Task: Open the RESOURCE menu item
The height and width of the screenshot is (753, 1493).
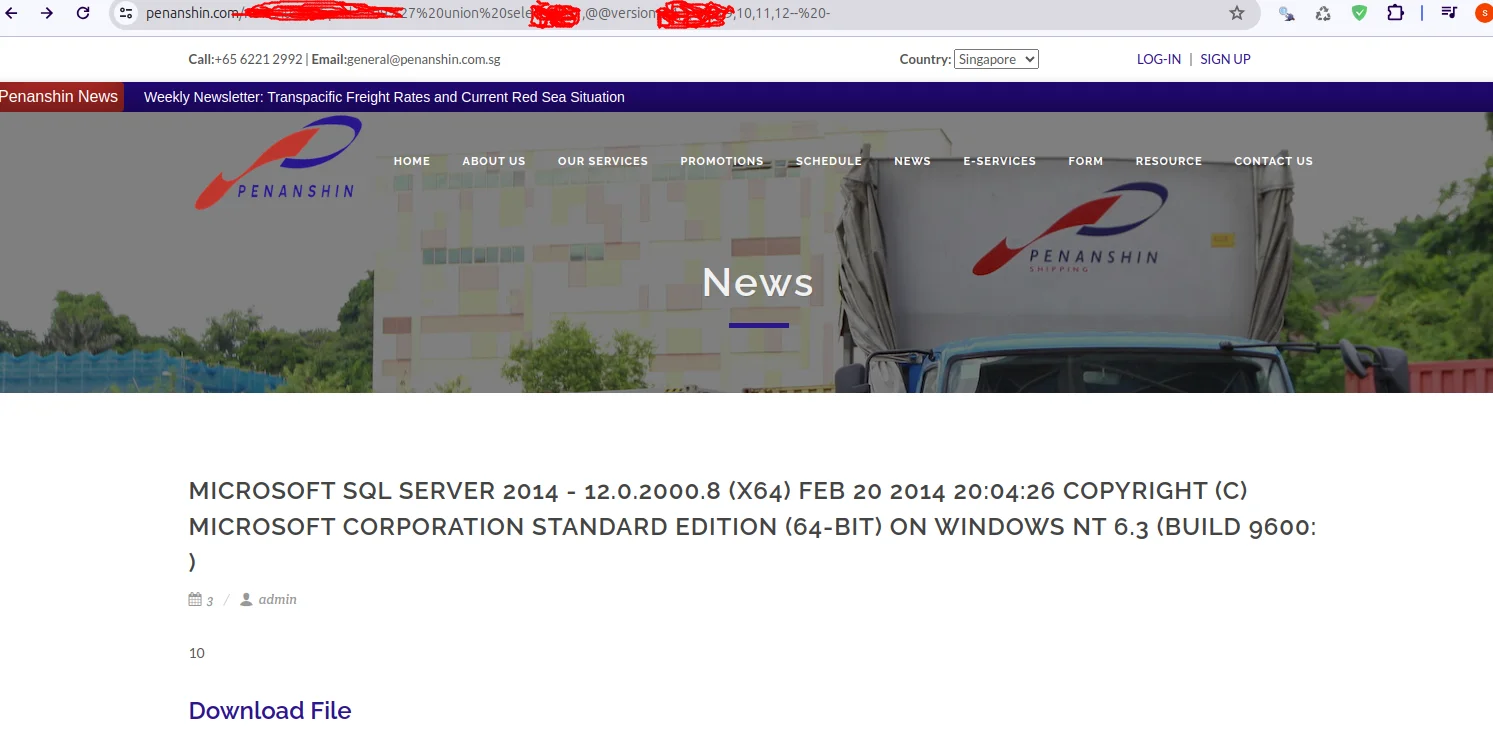Action: coord(1169,161)
